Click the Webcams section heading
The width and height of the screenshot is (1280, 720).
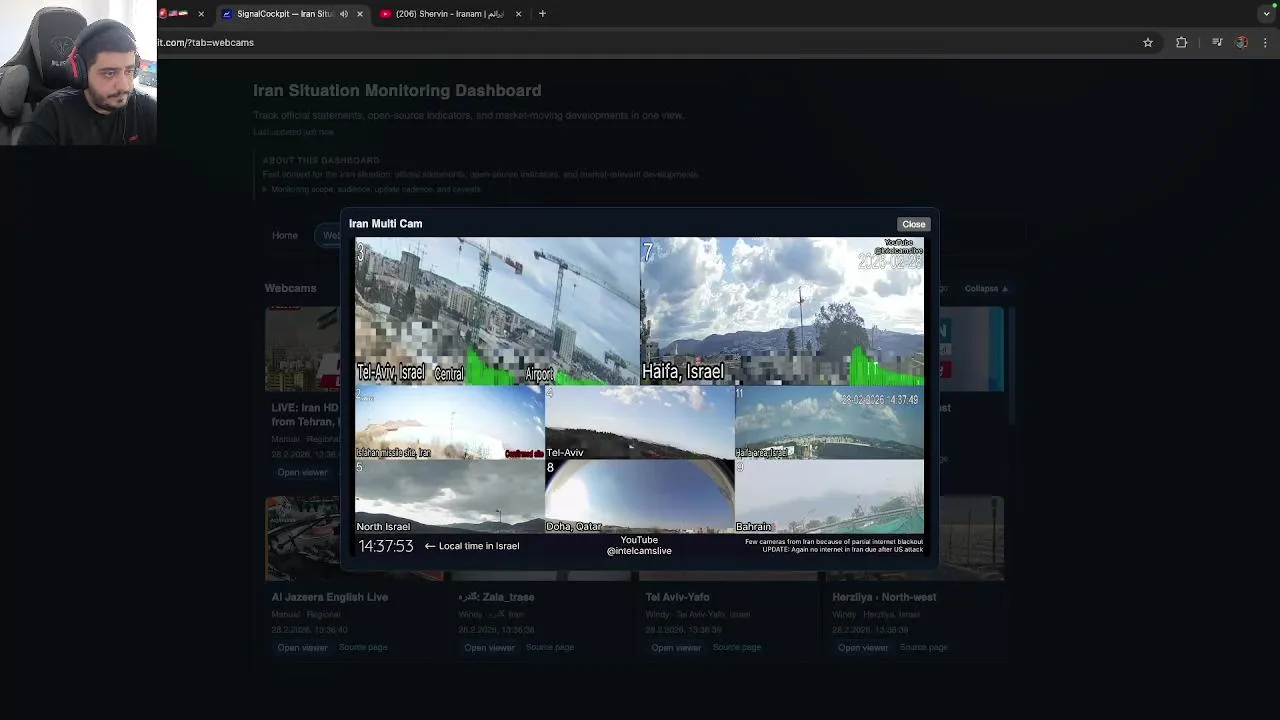[x=290, y=288]
